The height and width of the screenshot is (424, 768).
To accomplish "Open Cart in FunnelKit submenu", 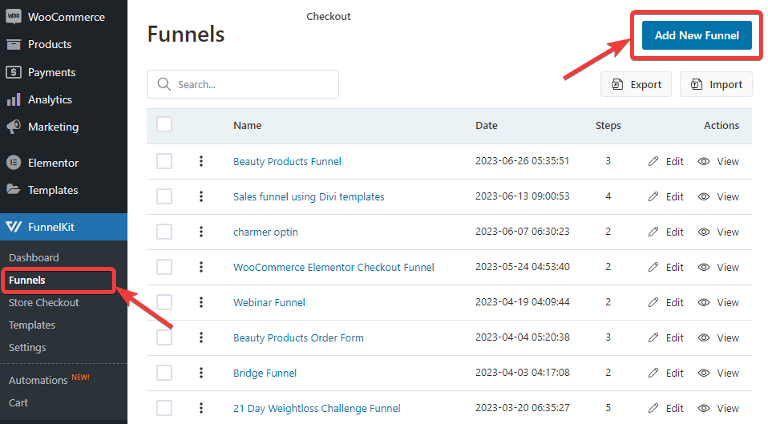I will (x=18, y=402).
